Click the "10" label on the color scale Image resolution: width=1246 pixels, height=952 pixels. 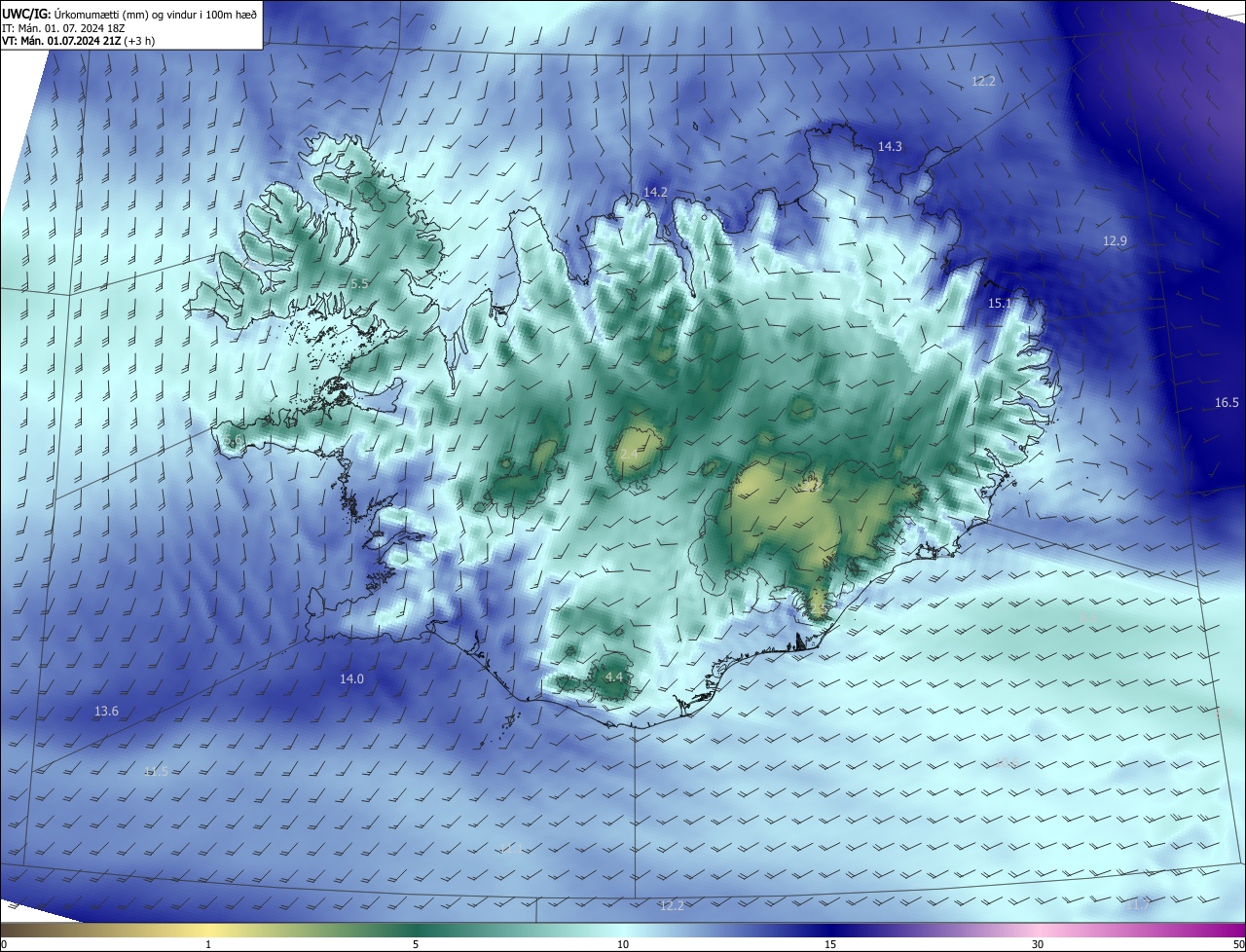click(623, 944)
